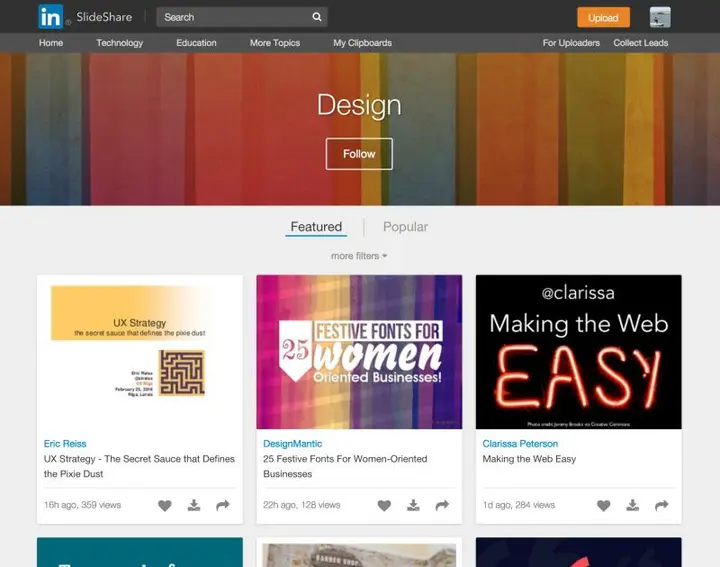Open the Making the Web EASY thumbnail

(579, 352)
